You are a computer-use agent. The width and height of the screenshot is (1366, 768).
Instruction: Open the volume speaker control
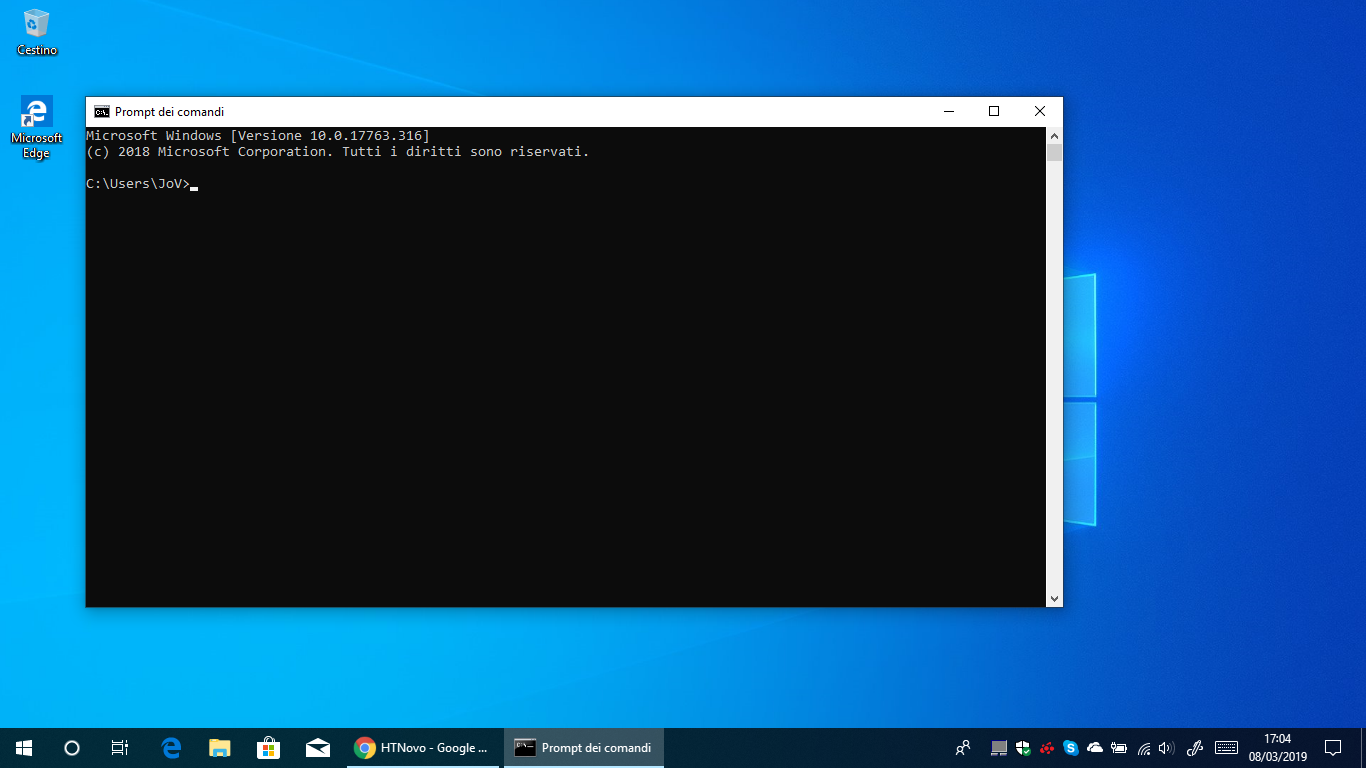click(x=1166, y=748)
